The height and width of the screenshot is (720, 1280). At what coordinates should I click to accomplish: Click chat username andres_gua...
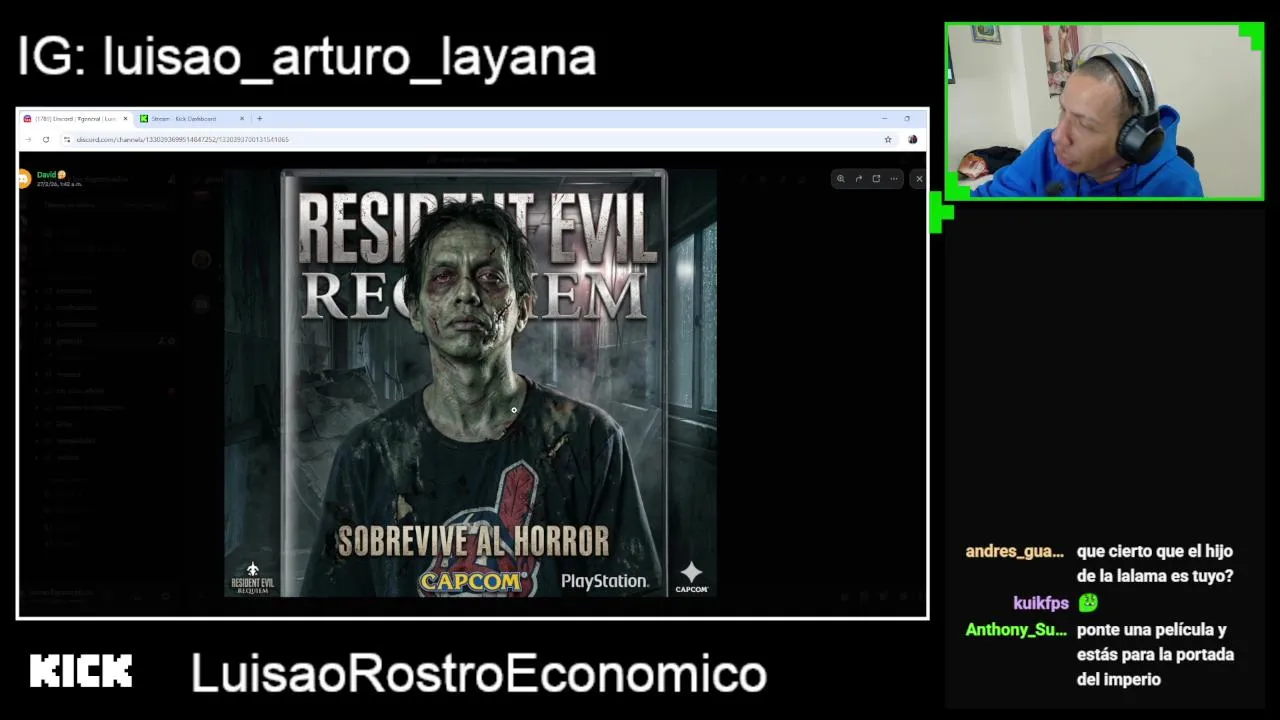click(x=1015, y=551)
